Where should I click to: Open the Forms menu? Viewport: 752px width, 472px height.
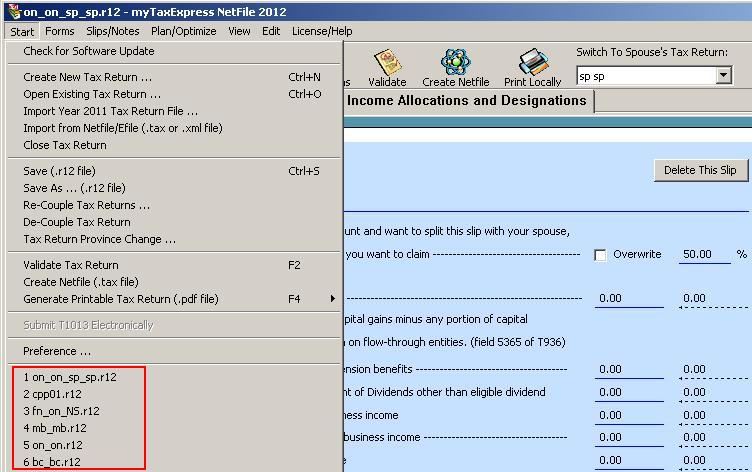pyautogui.click(x=59, y=31)
